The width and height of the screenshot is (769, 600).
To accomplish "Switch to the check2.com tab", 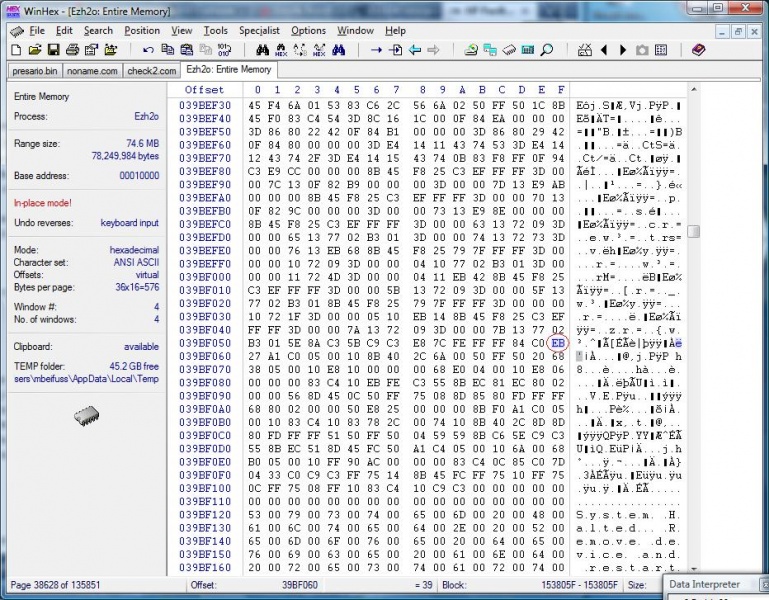I will (x=152, y=71).
